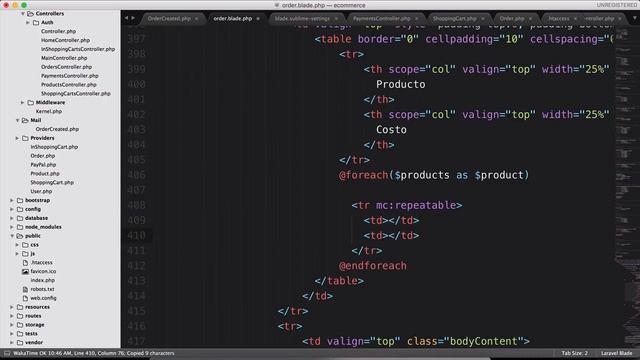
Task: Expand the storage folder
Action: 12,325
